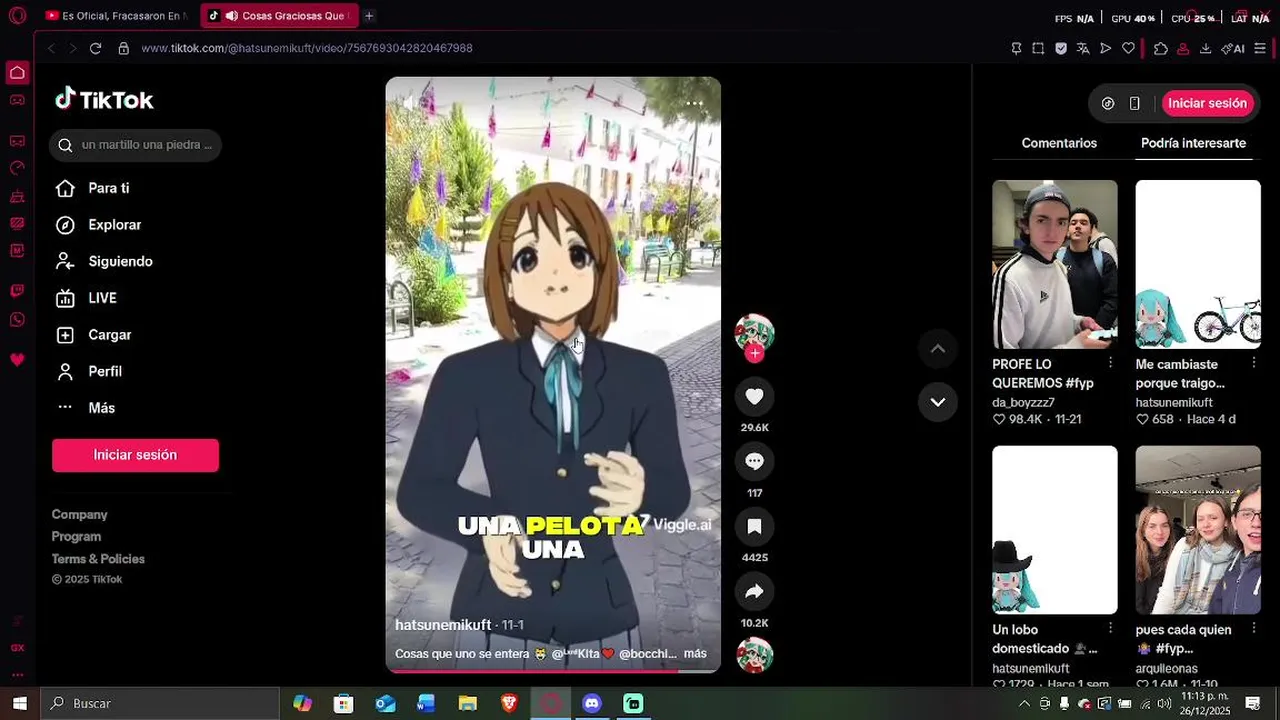The height and width of the screenshot is (720, 1280).
Task: Bookmark the video with 4425 saves
Action: tap(754, 526)
